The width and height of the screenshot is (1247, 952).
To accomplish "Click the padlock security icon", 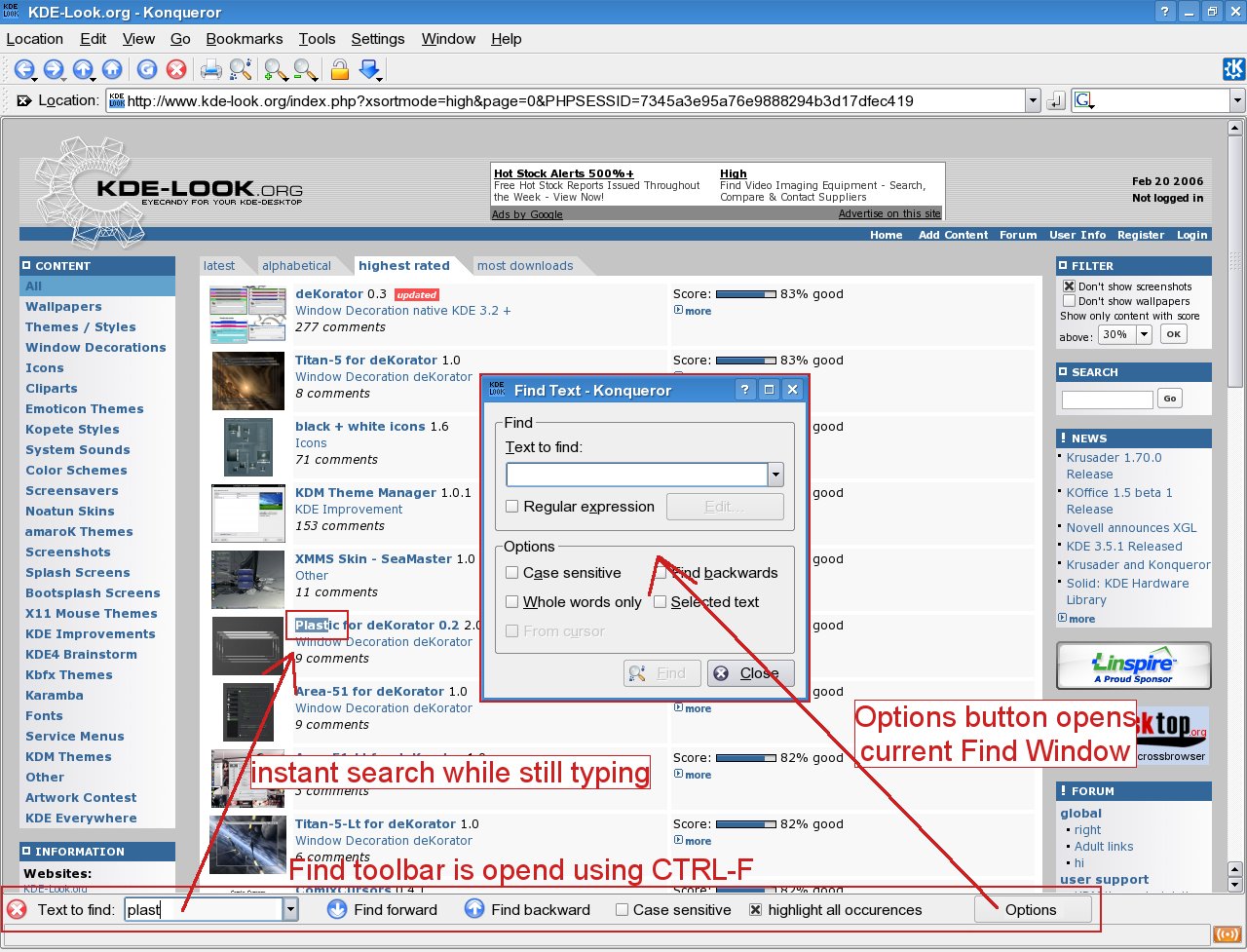I will click(340, 69).
